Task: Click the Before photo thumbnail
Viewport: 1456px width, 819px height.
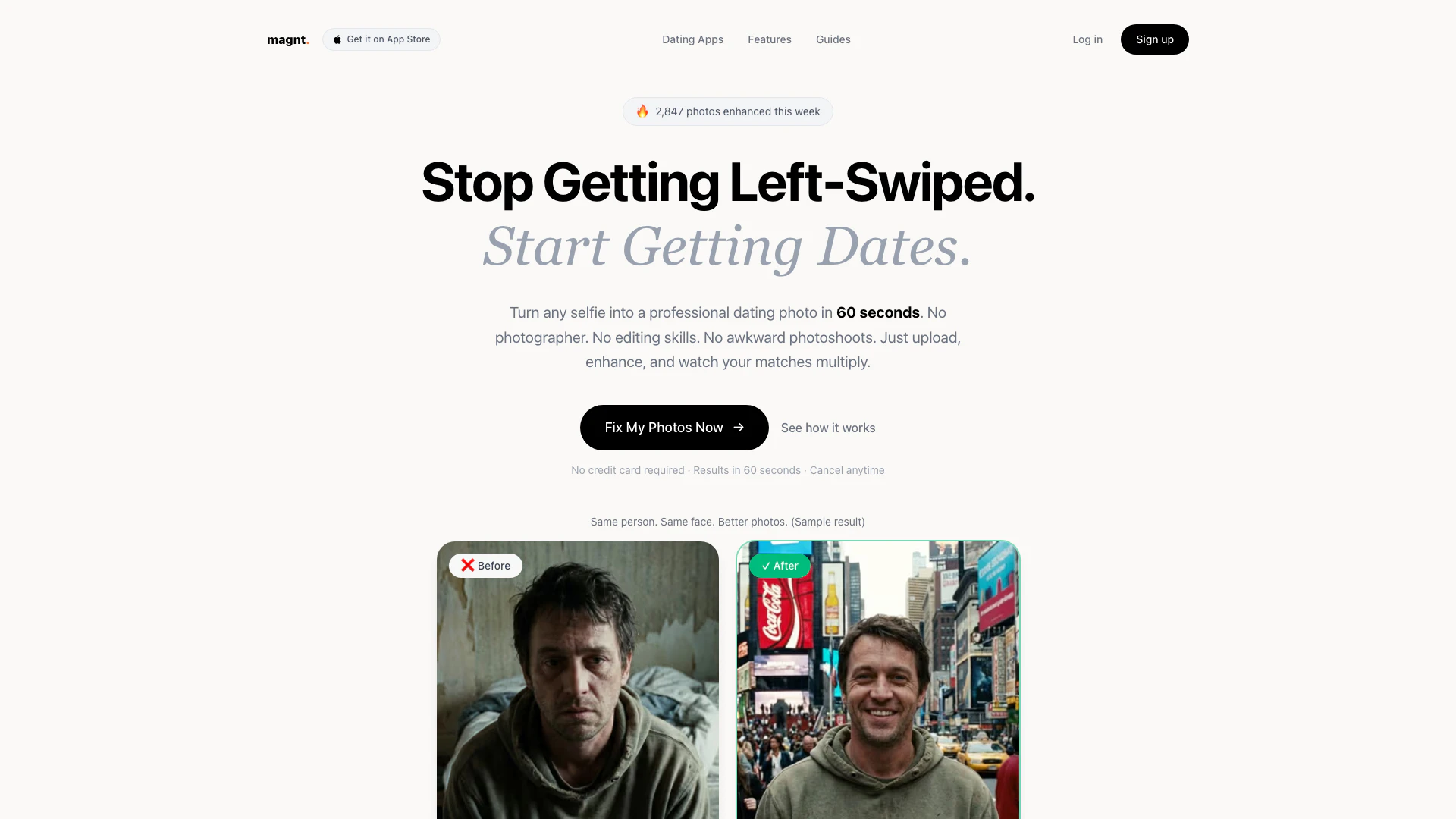Action: (x=578, y=680)
